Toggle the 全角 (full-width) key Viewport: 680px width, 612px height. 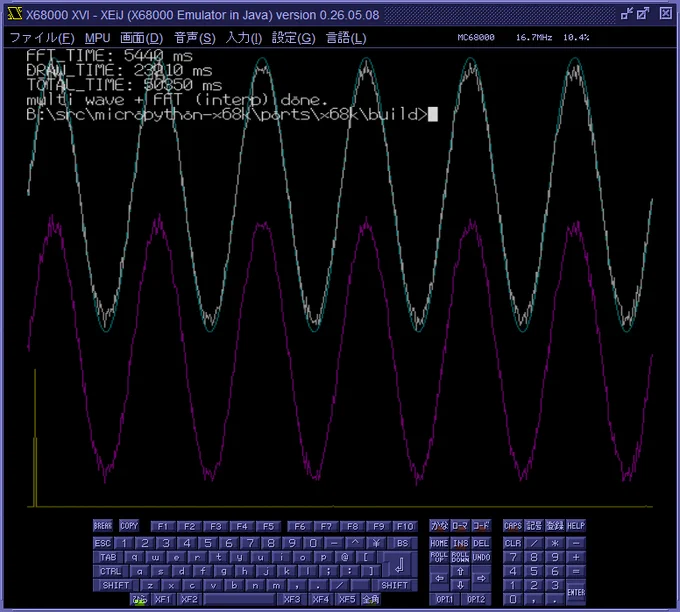click(x=371, y=599)
